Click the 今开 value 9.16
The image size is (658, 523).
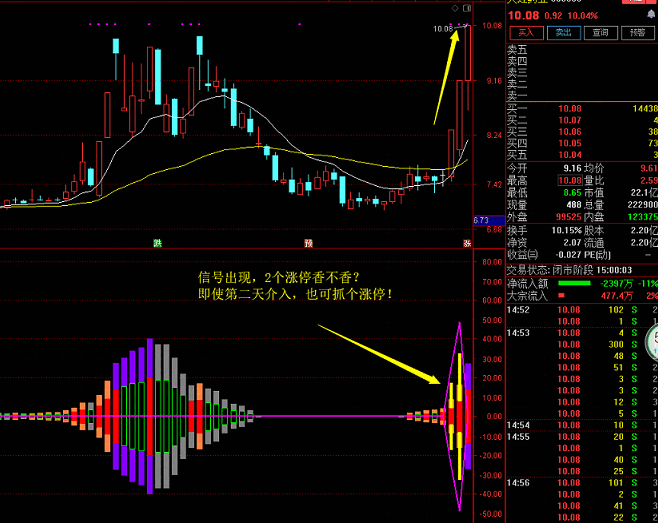(572, 168)
